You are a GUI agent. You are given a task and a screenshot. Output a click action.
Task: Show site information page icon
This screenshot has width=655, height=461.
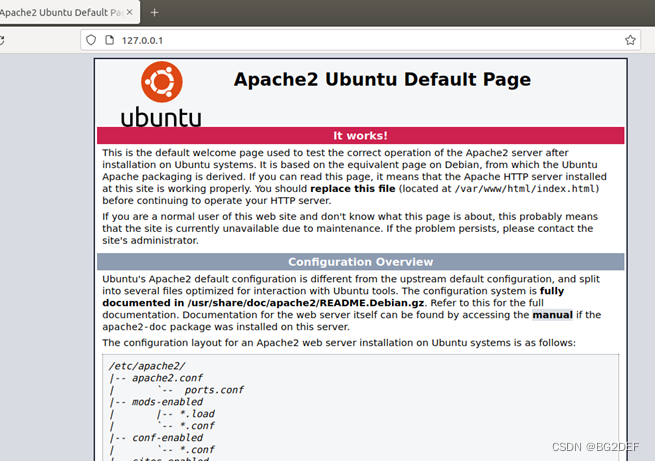pyautogui.click(x=109, y=40)
